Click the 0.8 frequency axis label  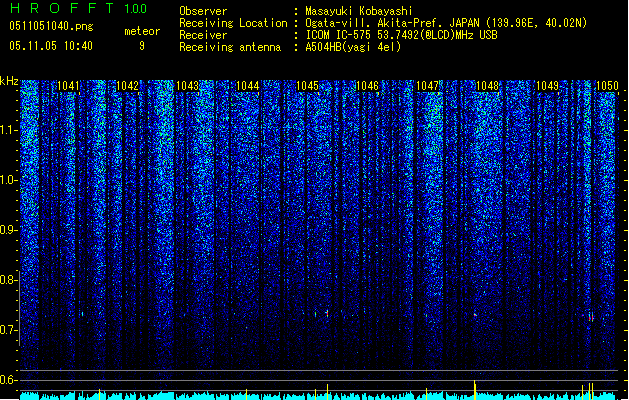tap(8, 280)
